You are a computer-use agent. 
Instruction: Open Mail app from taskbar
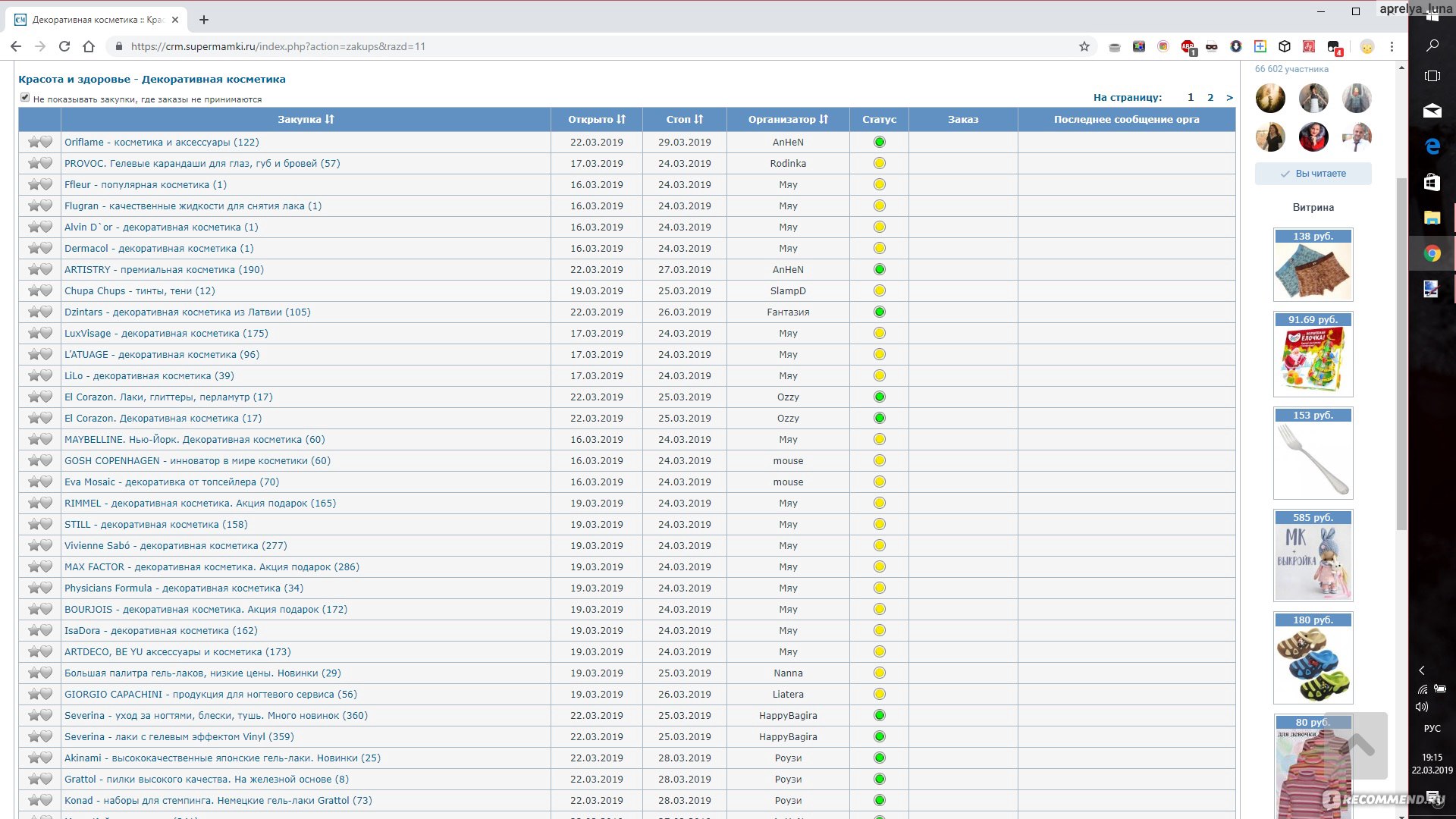point(1432,111)
